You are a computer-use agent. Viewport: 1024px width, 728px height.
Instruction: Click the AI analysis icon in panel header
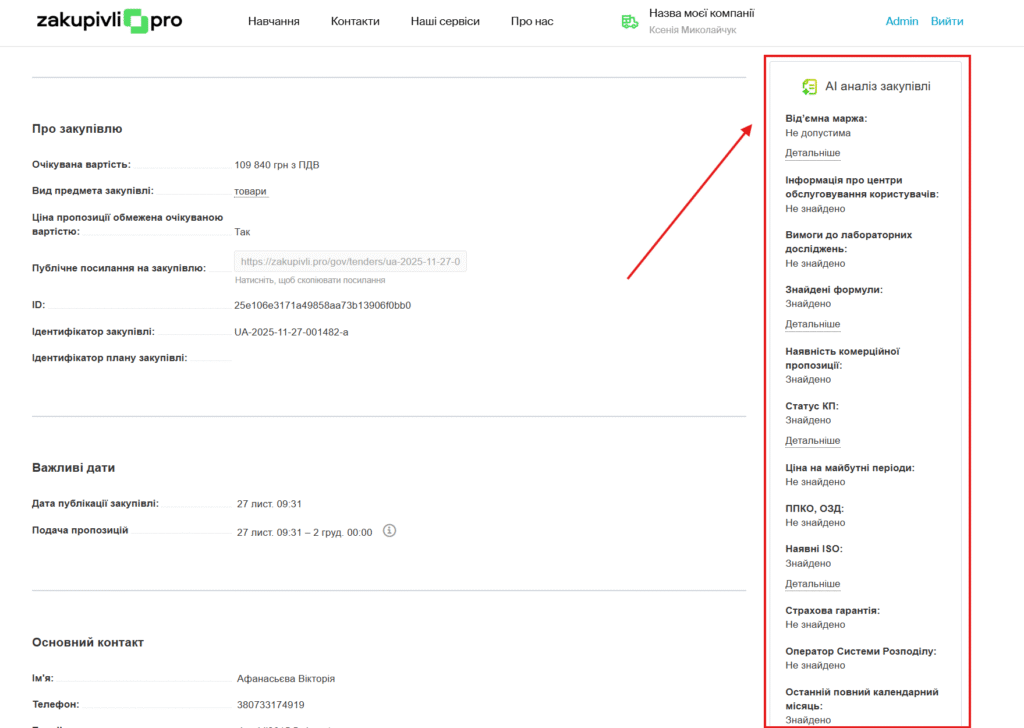(x=810, y=87)
